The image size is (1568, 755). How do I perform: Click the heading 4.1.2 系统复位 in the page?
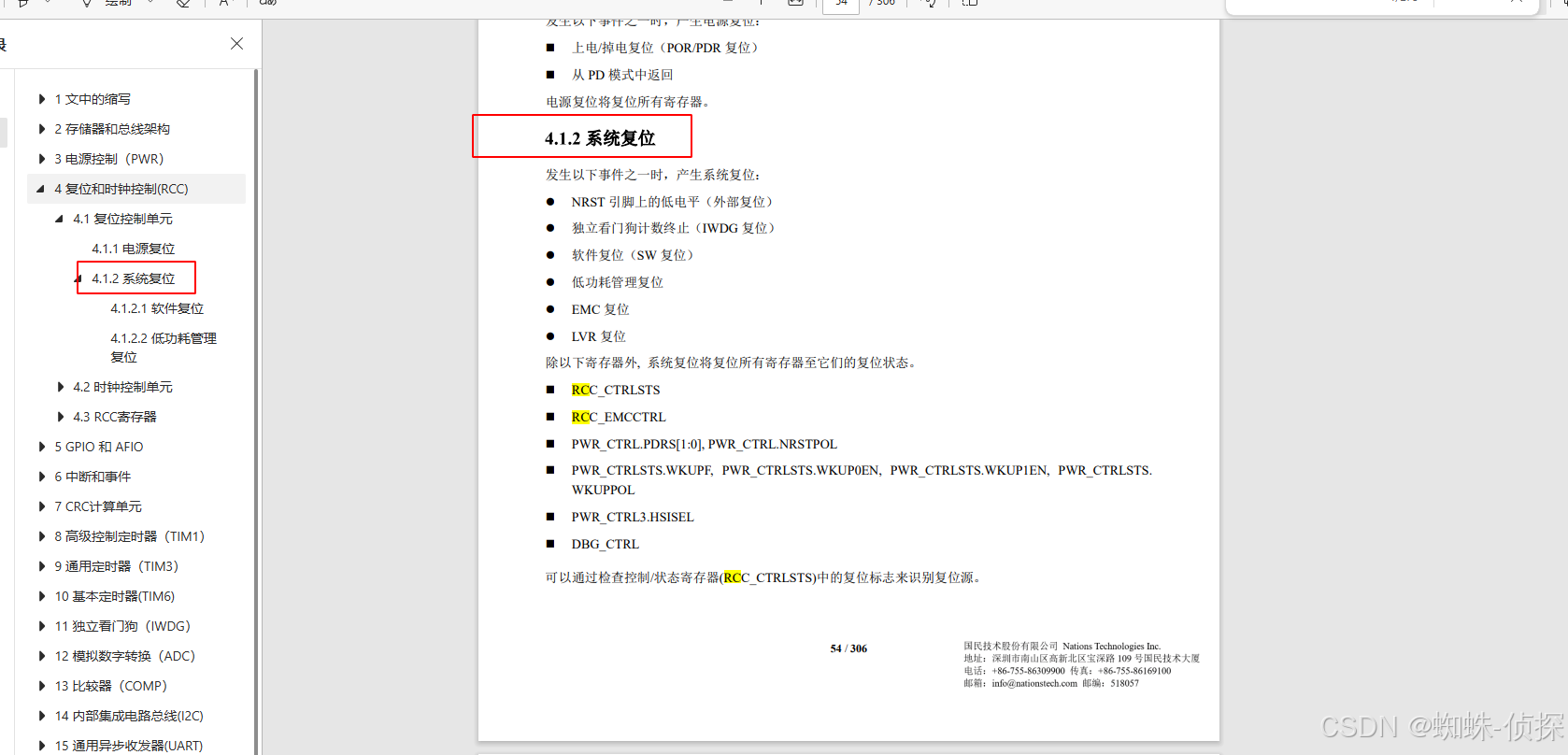click(600, 138)
